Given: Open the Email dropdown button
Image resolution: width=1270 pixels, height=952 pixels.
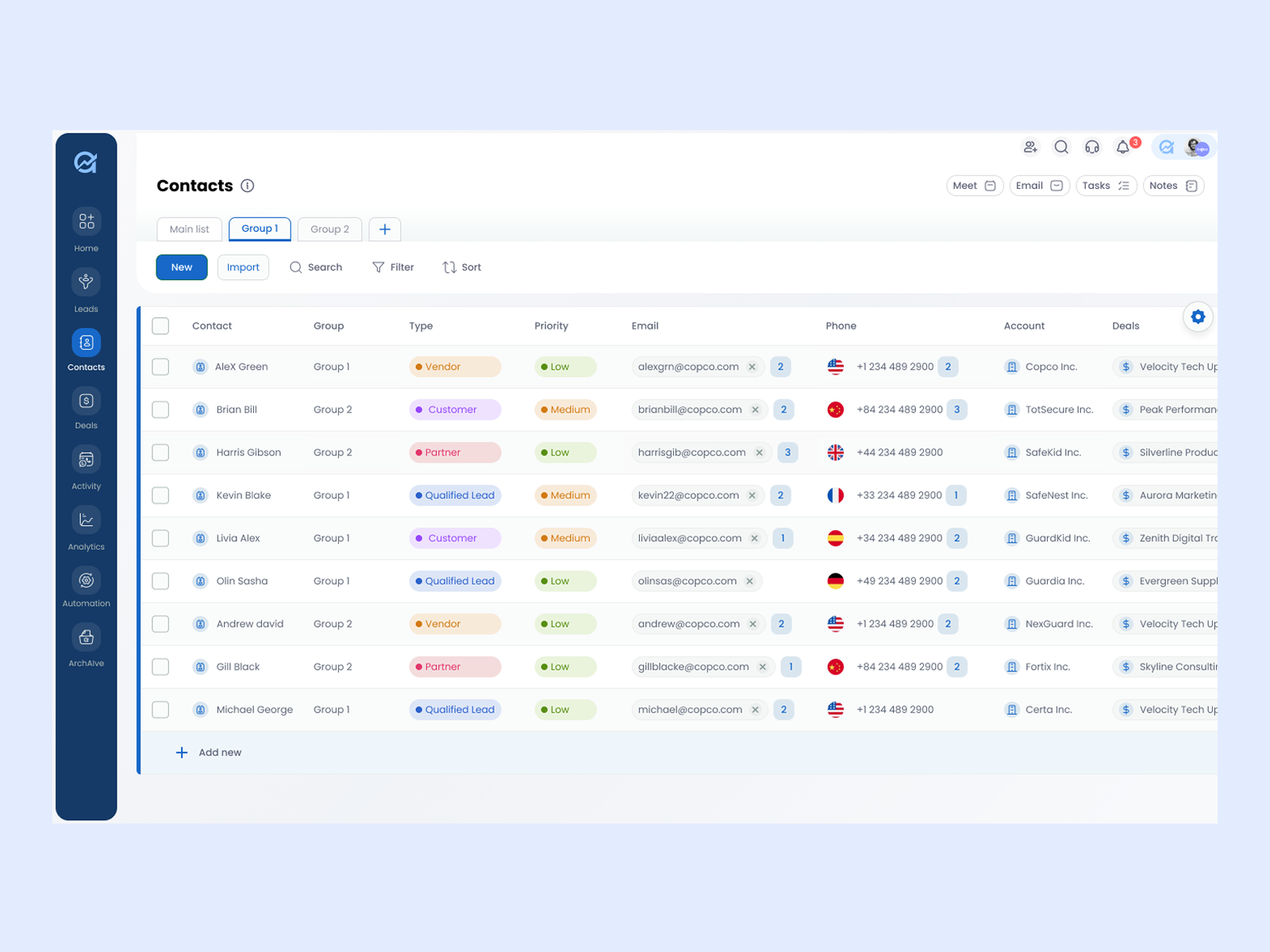Looking at the screenshot, I should point(1040,186).
